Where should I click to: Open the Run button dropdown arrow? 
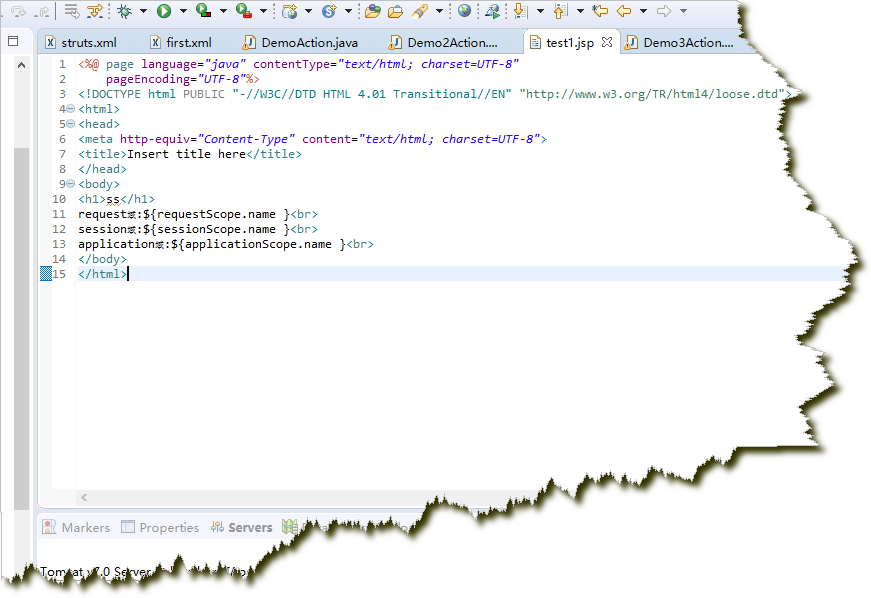click(x=182, y=12)
